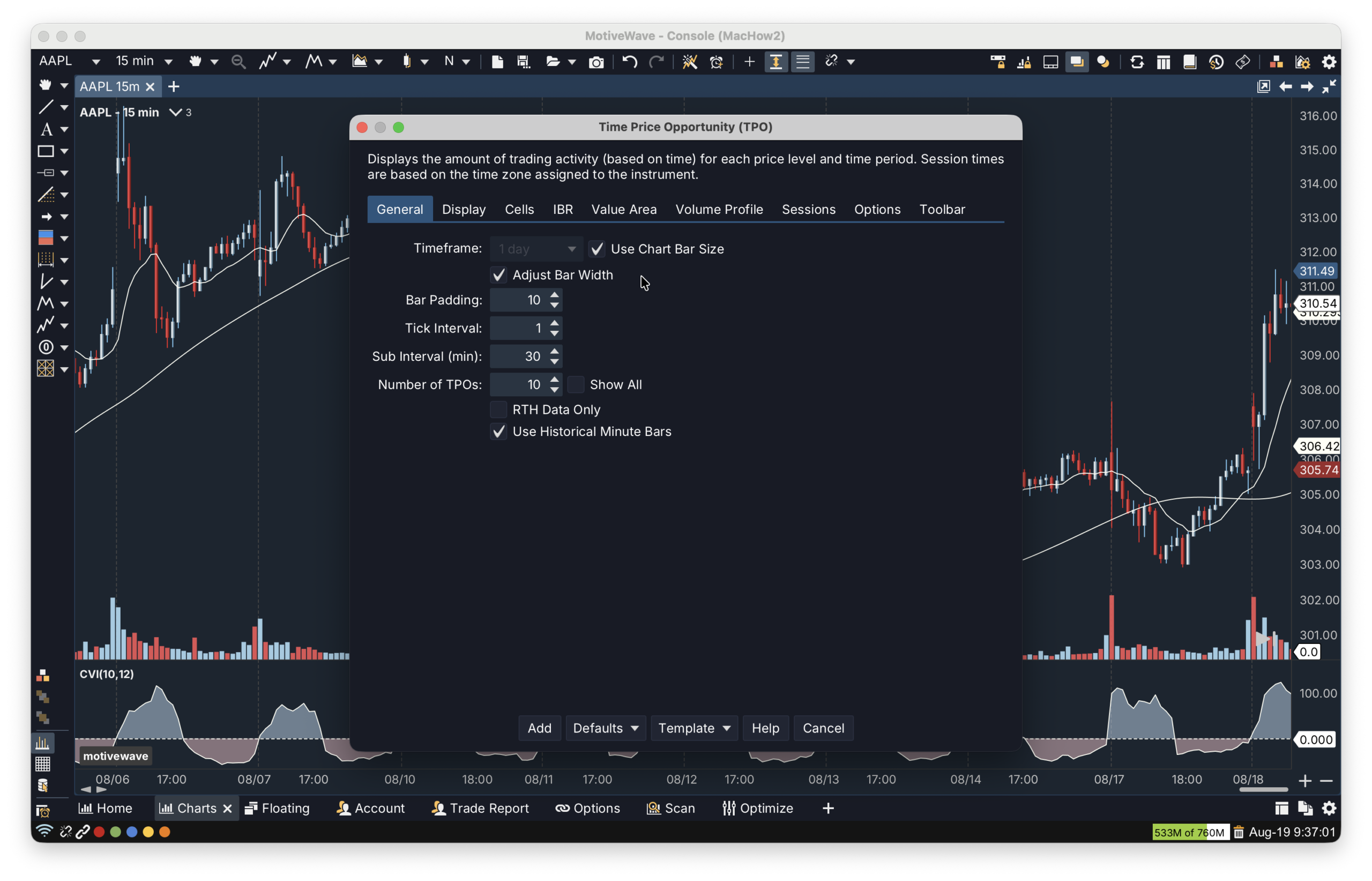Click the zoom in plus on time axis
Image resolution: width=1372 pixels, height=881 pixels.
pos(1304,780)
